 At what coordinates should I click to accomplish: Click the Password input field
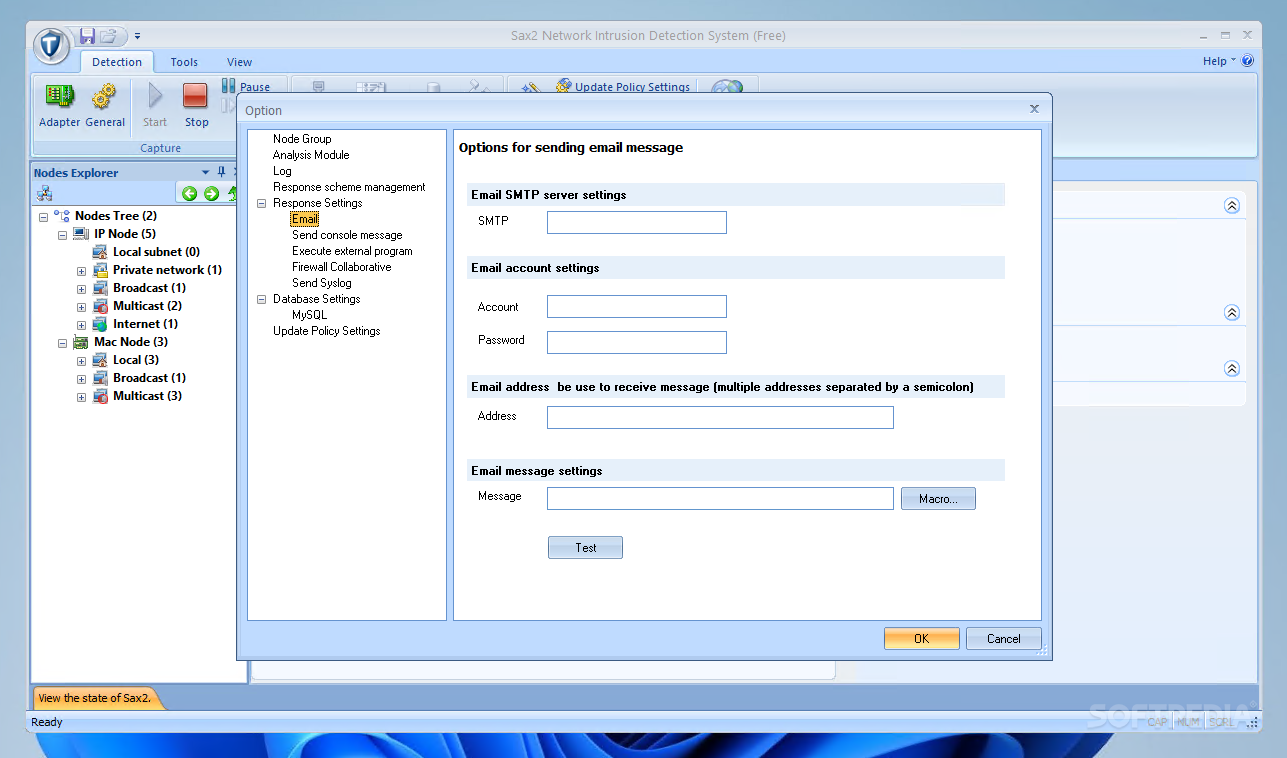tap(637, 342)
